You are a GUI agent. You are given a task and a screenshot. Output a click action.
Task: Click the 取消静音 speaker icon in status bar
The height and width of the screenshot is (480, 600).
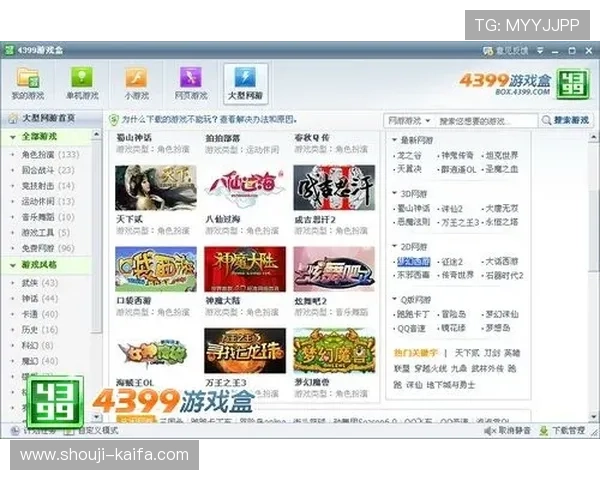(x=489, y=431)
